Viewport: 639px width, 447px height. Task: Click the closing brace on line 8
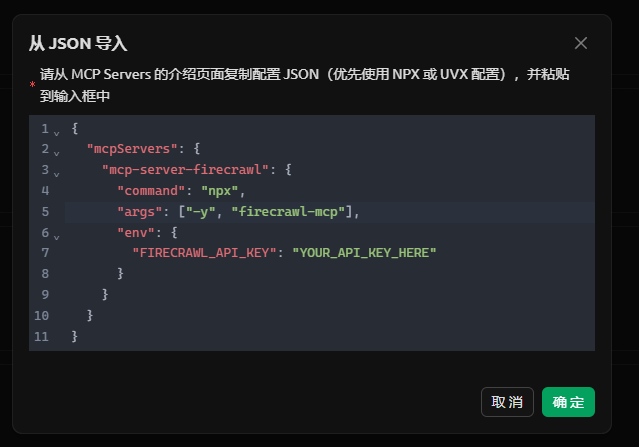click(120, 273)
